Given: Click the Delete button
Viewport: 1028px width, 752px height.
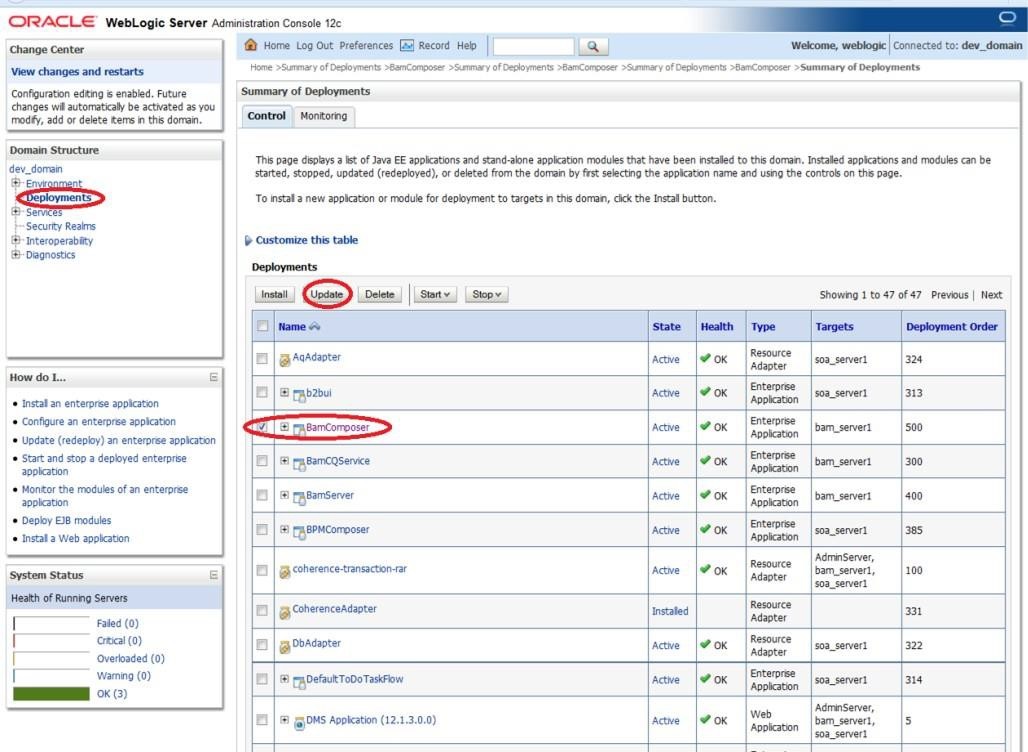Looking at the screenshot, I should [x=380, y=294].
